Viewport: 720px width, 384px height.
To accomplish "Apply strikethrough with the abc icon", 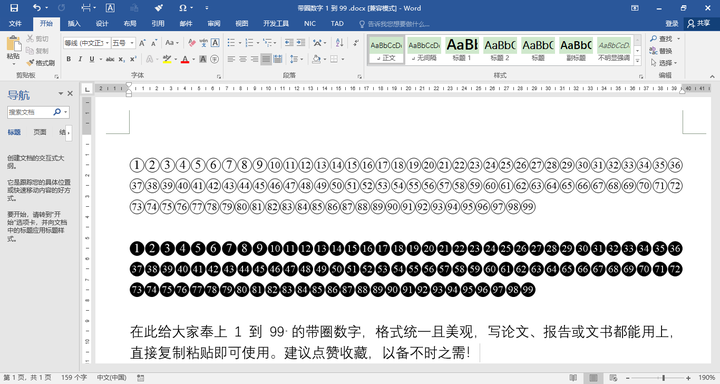I will tap(110, 59).
